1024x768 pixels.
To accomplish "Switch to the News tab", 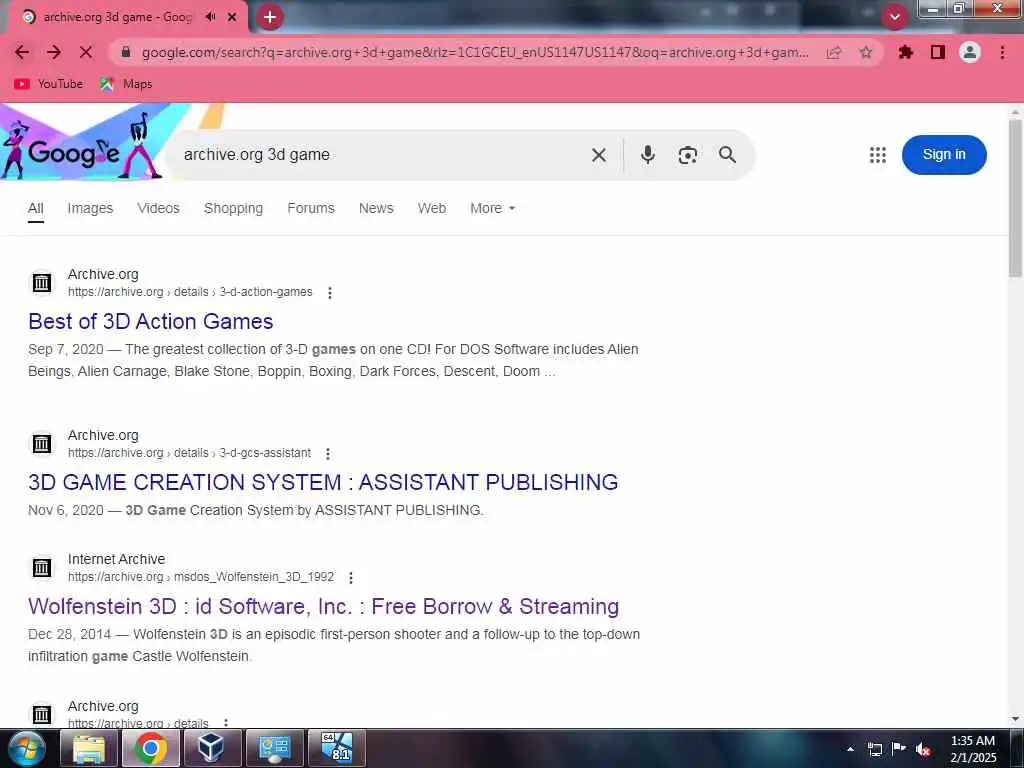I will point(376,208).
